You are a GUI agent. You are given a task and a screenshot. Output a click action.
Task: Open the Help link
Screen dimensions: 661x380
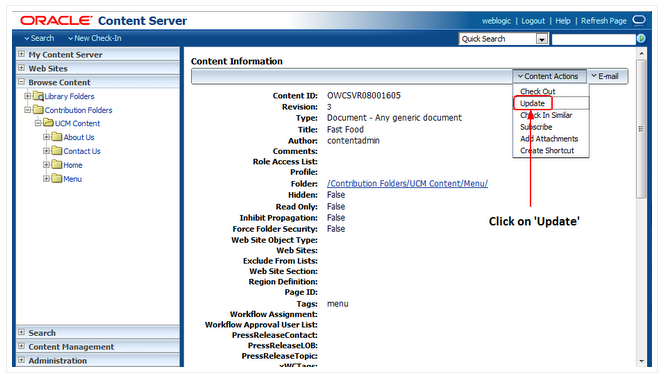563,21
